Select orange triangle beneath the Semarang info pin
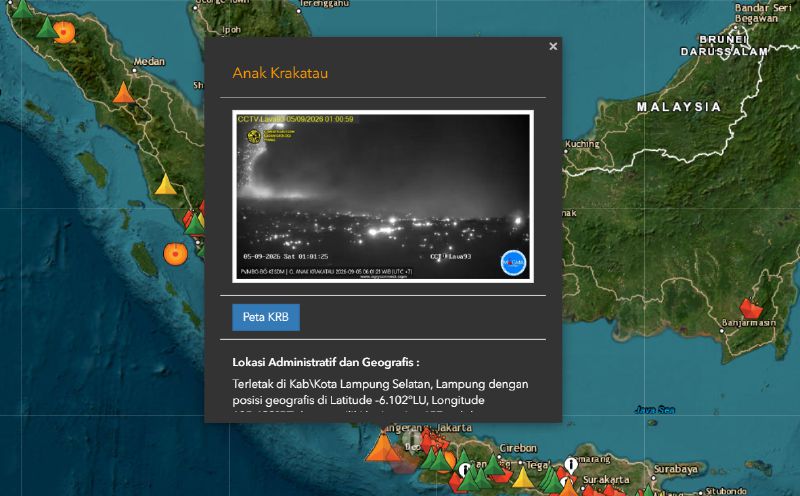This screenshot has width=800, height=496. 568,487
